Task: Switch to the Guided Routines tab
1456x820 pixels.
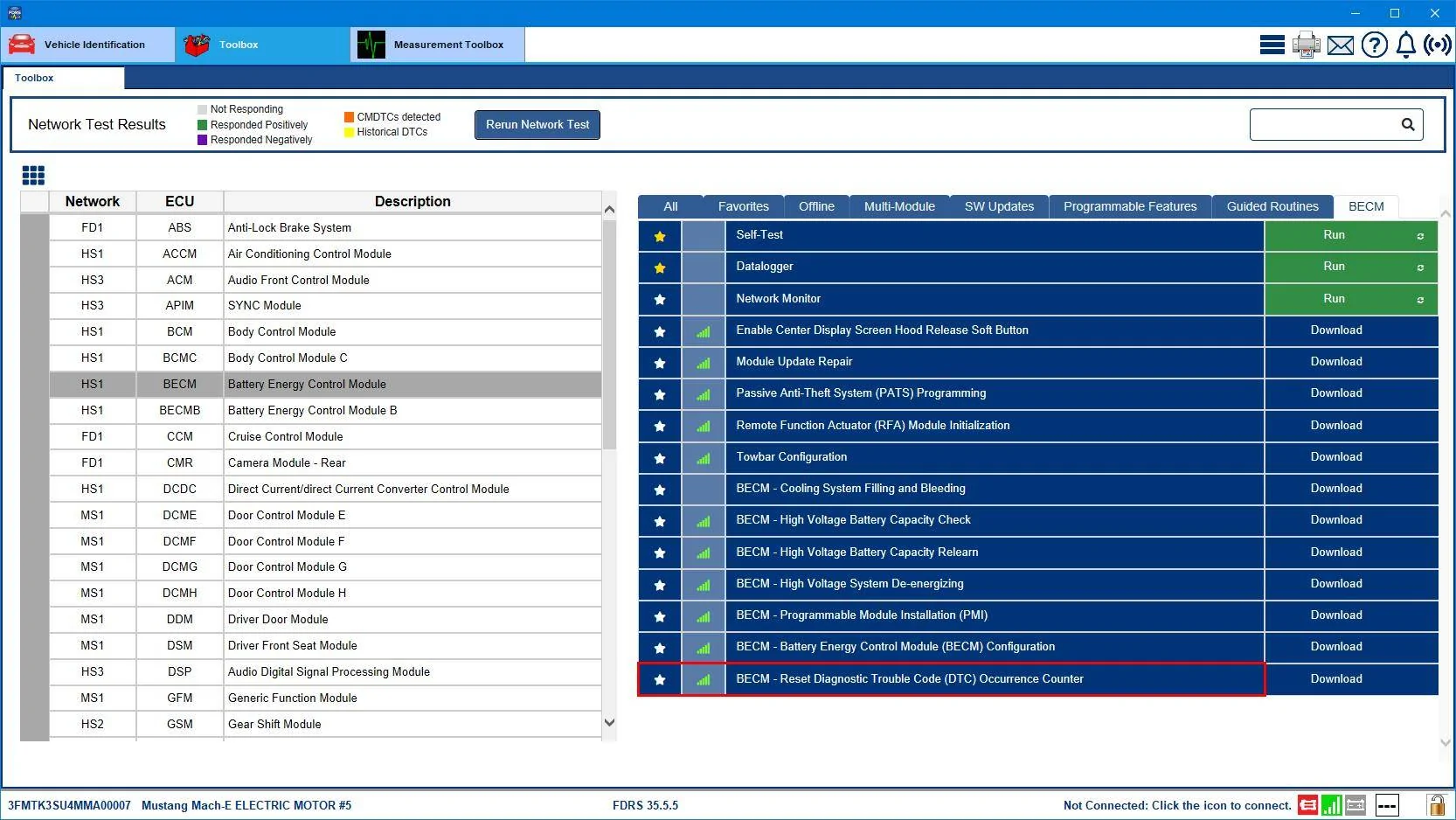Action: click(x=1272, y=206)
